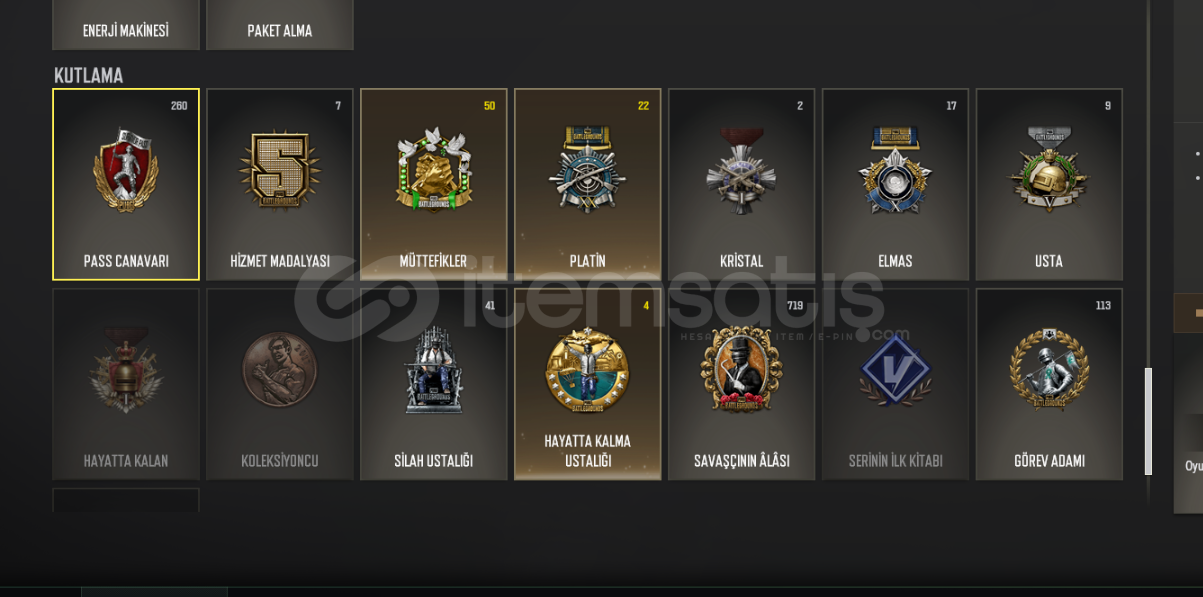Open the Paket Alma card
The height and width of the screenshot is (597, 1203).
pyautogui.click(x=280, y=24)
